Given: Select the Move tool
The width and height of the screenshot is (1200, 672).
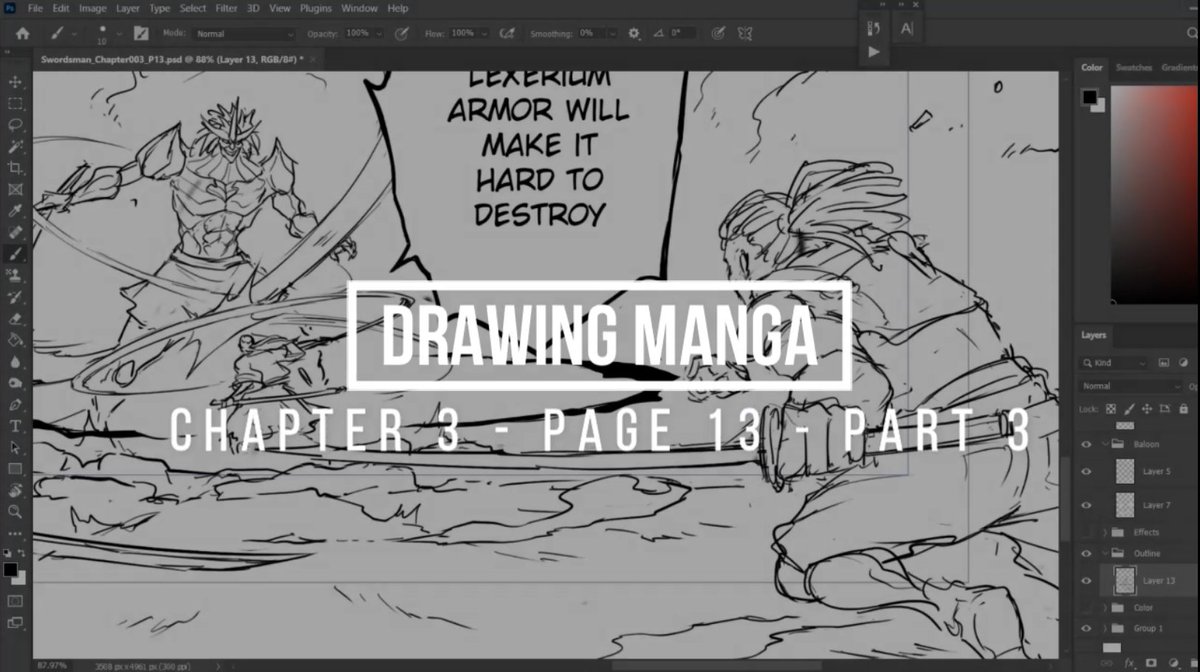Looking at the screenshot, I should tap(15, 81).
